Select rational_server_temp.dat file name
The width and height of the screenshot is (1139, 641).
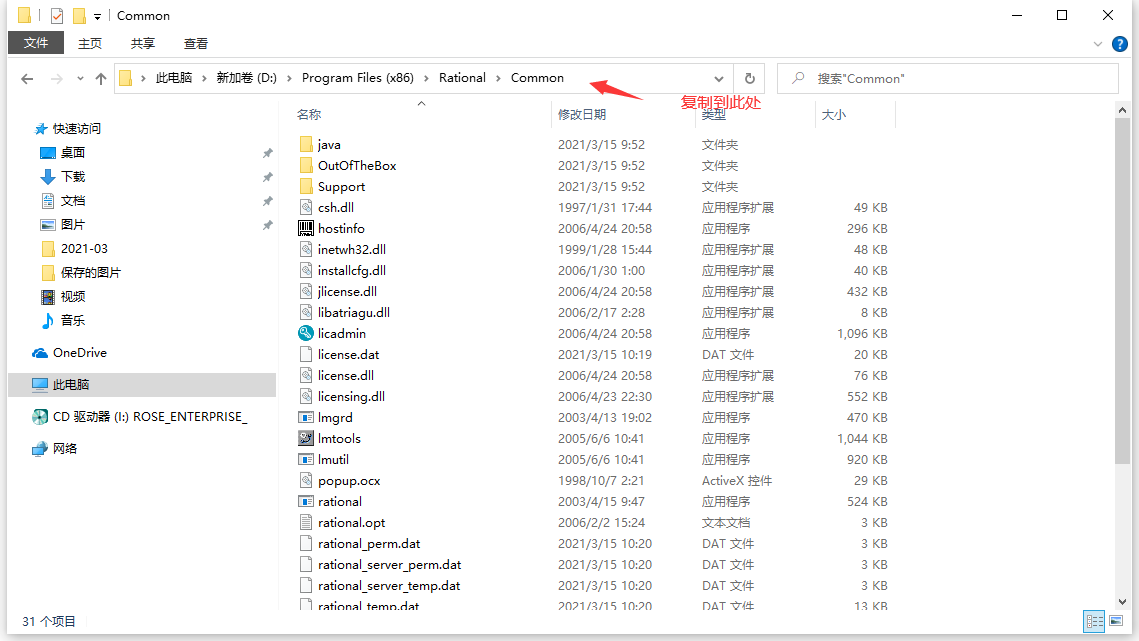pos(389,586)
